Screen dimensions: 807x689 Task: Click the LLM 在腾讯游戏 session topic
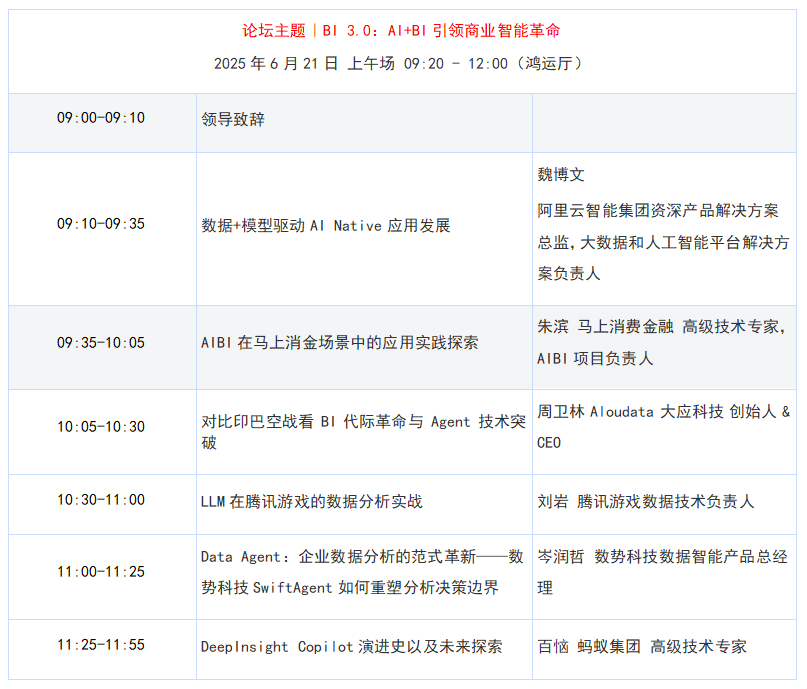pos(312,501)
